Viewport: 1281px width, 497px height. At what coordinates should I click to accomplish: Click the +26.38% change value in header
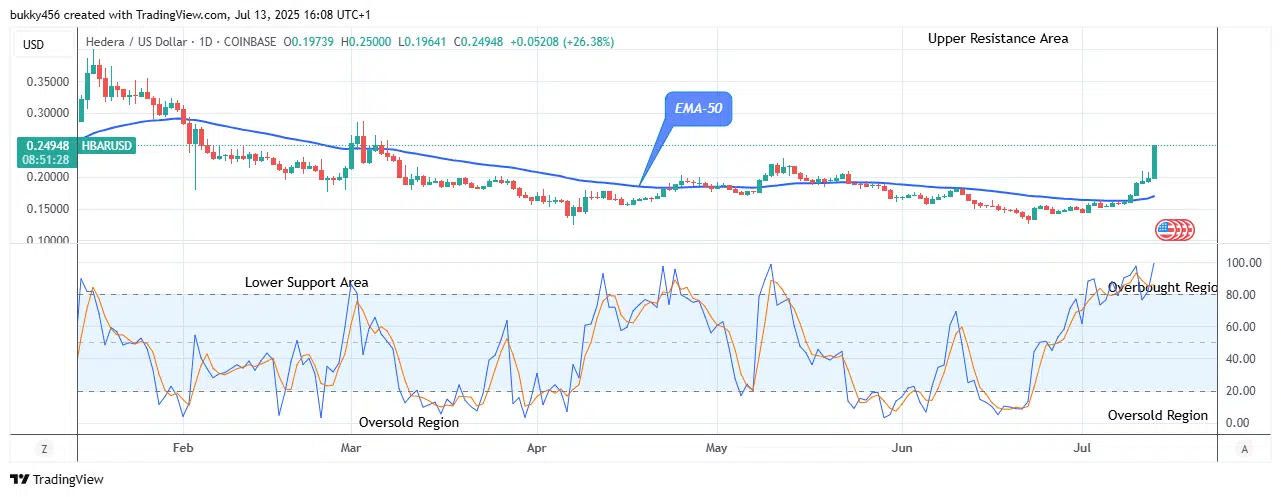coord(576,42)
